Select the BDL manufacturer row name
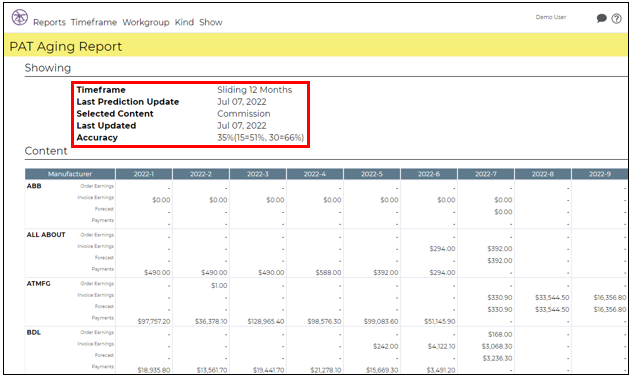The image size is (632, 377). pyautogui.click(x=34, y=332)
